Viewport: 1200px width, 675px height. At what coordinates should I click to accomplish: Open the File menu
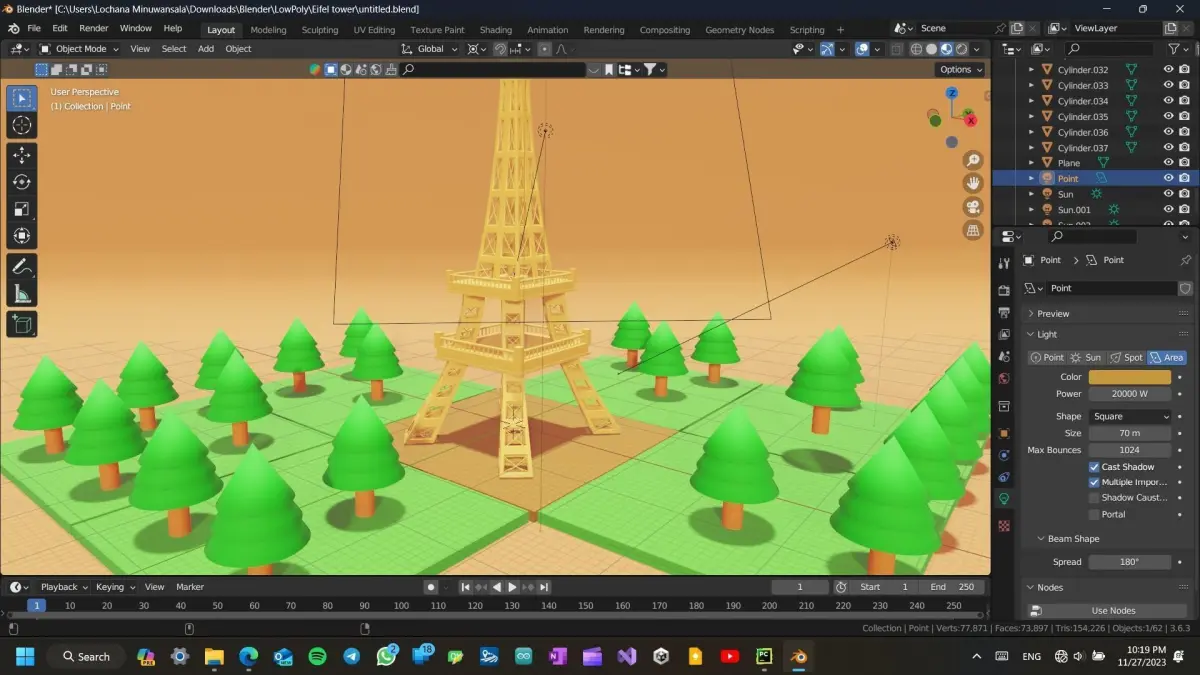pyautogui.click(x=34, y=28)
